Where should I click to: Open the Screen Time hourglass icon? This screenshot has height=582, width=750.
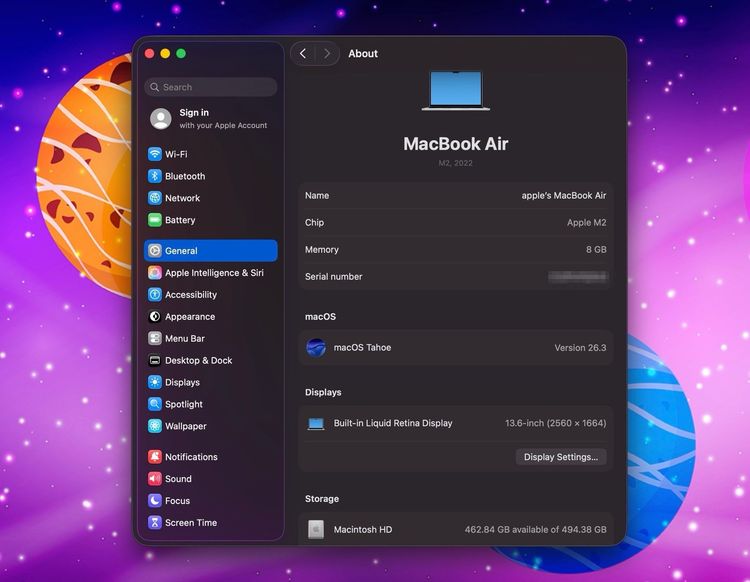tap(154, 523)
